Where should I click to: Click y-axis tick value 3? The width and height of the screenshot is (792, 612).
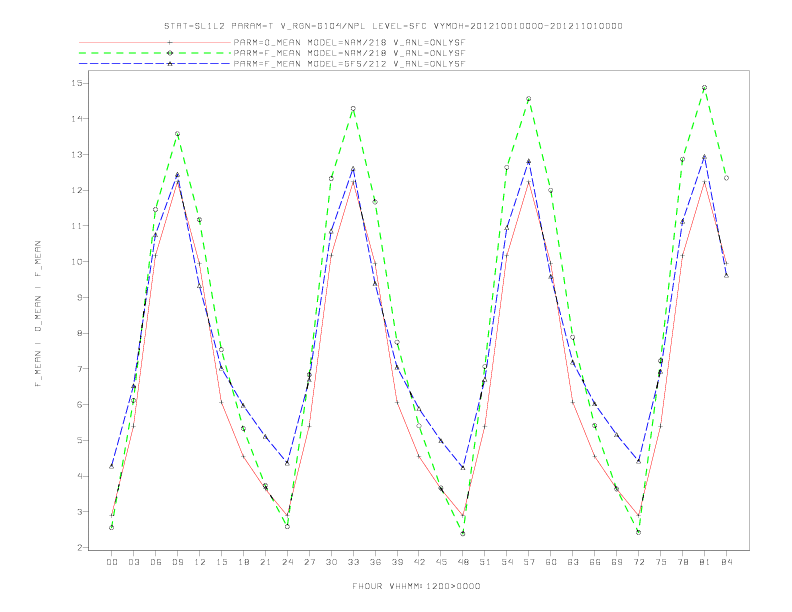(79, 512)
